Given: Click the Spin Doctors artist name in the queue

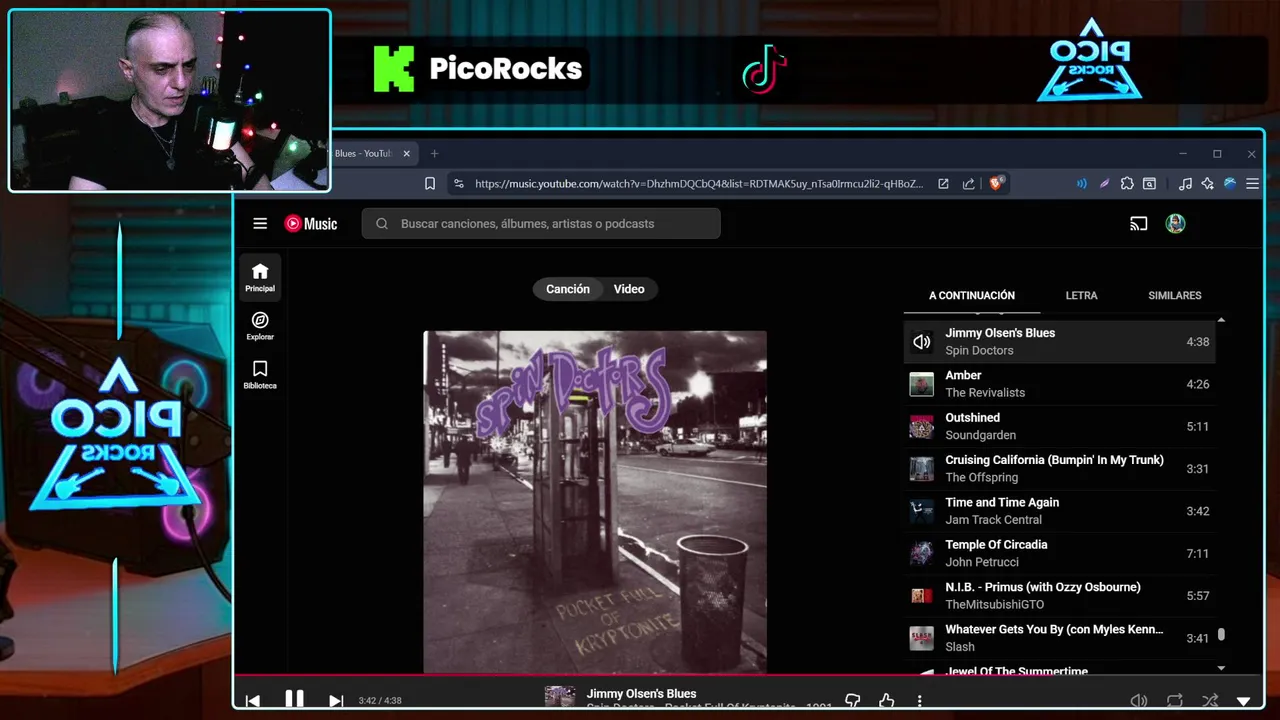Looking at the screenshot, I should pos(979,351).
